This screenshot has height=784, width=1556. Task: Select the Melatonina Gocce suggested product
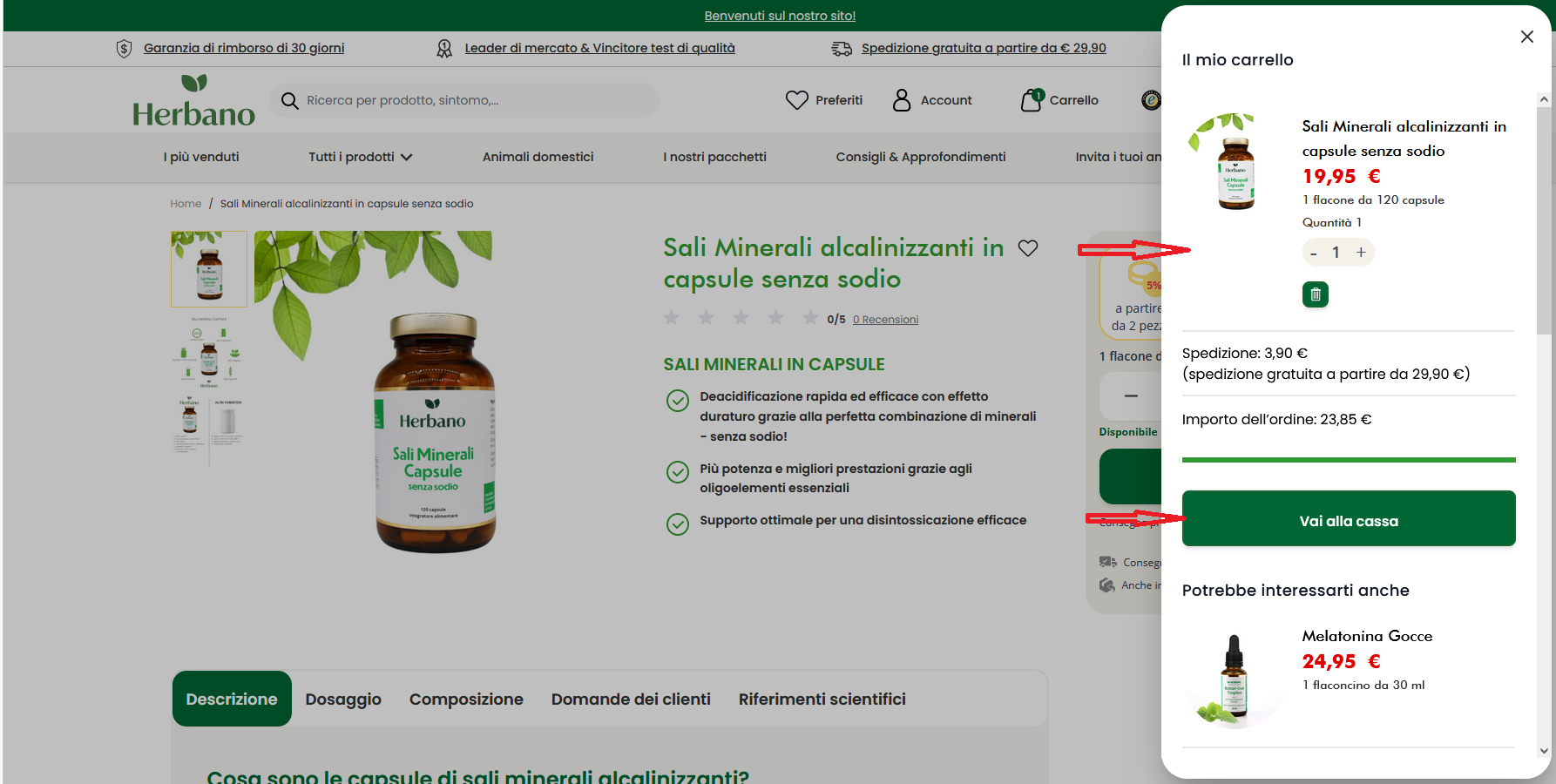tap(1366, 636)
